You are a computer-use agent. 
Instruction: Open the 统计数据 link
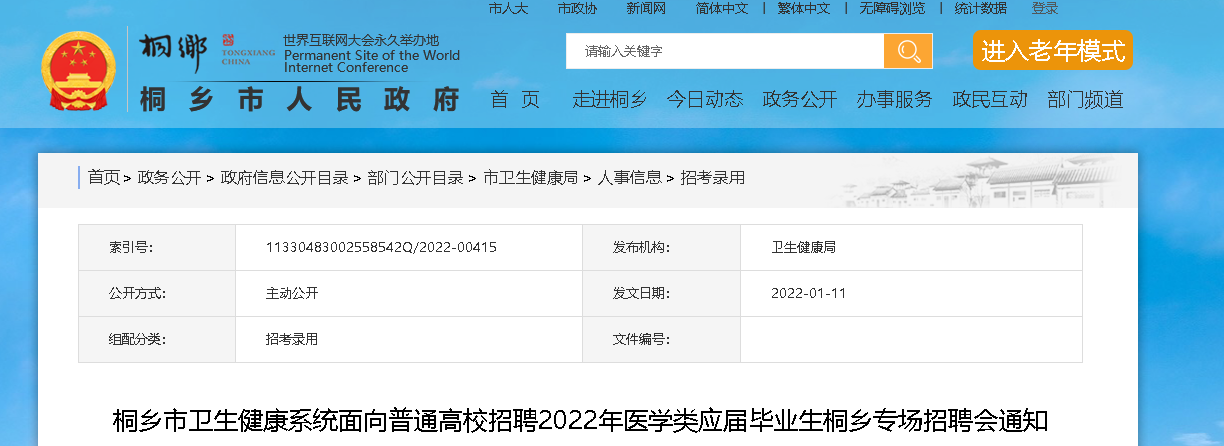(x=980, y=8)
